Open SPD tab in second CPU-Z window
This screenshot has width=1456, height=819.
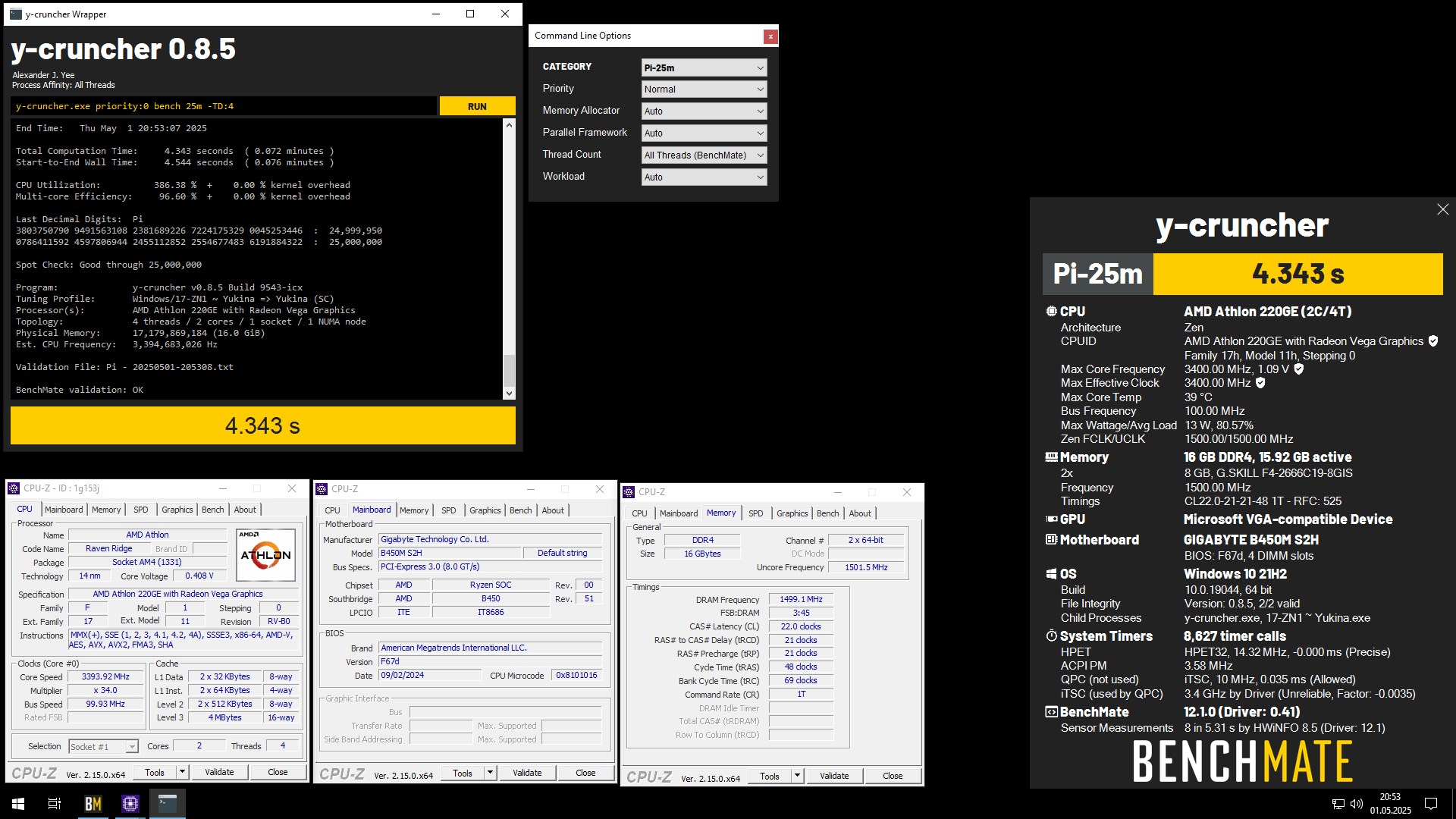pyautogui.click(x=449, y=510)
